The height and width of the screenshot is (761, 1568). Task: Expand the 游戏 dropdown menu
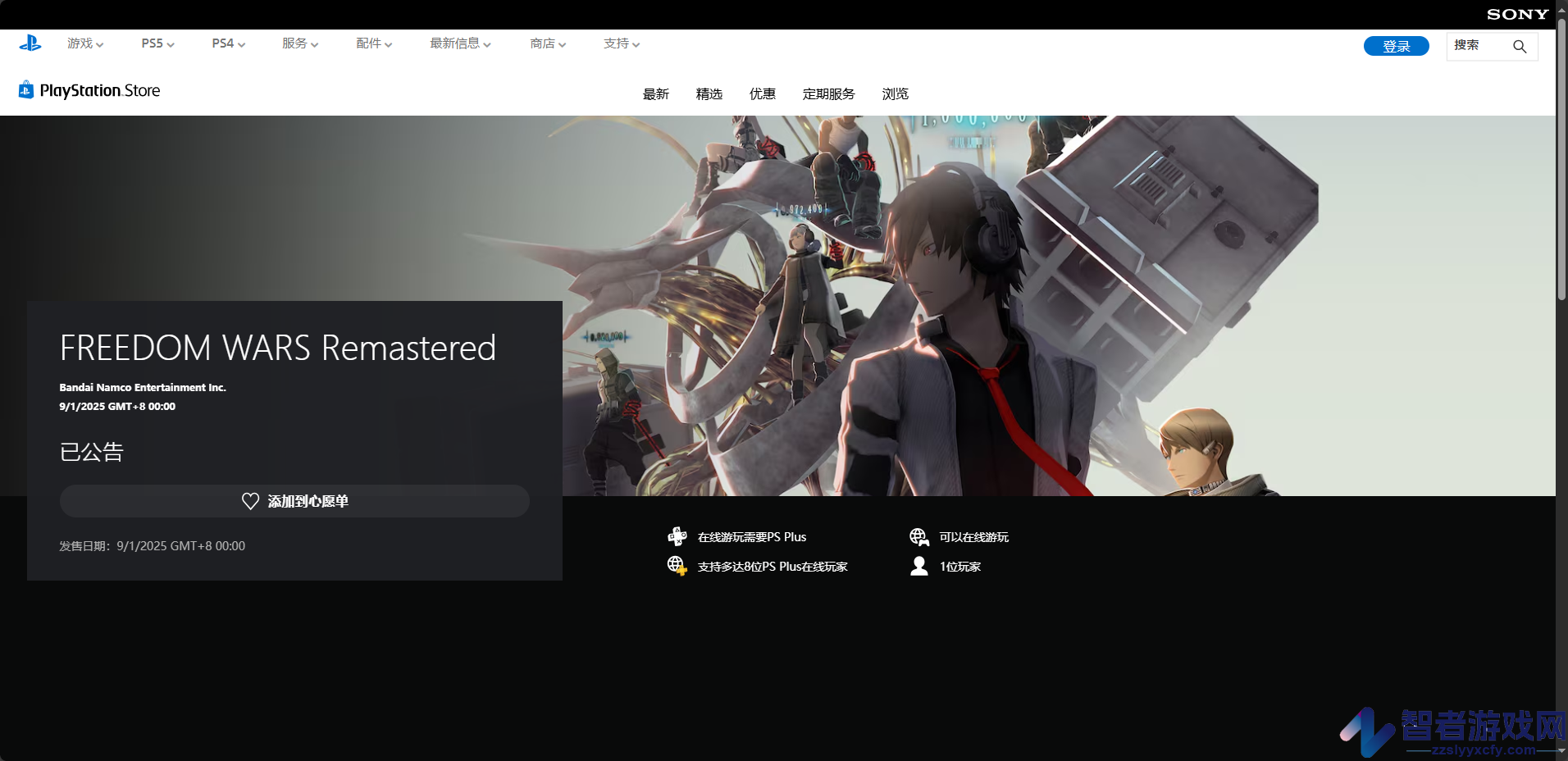tap(85, 43)
